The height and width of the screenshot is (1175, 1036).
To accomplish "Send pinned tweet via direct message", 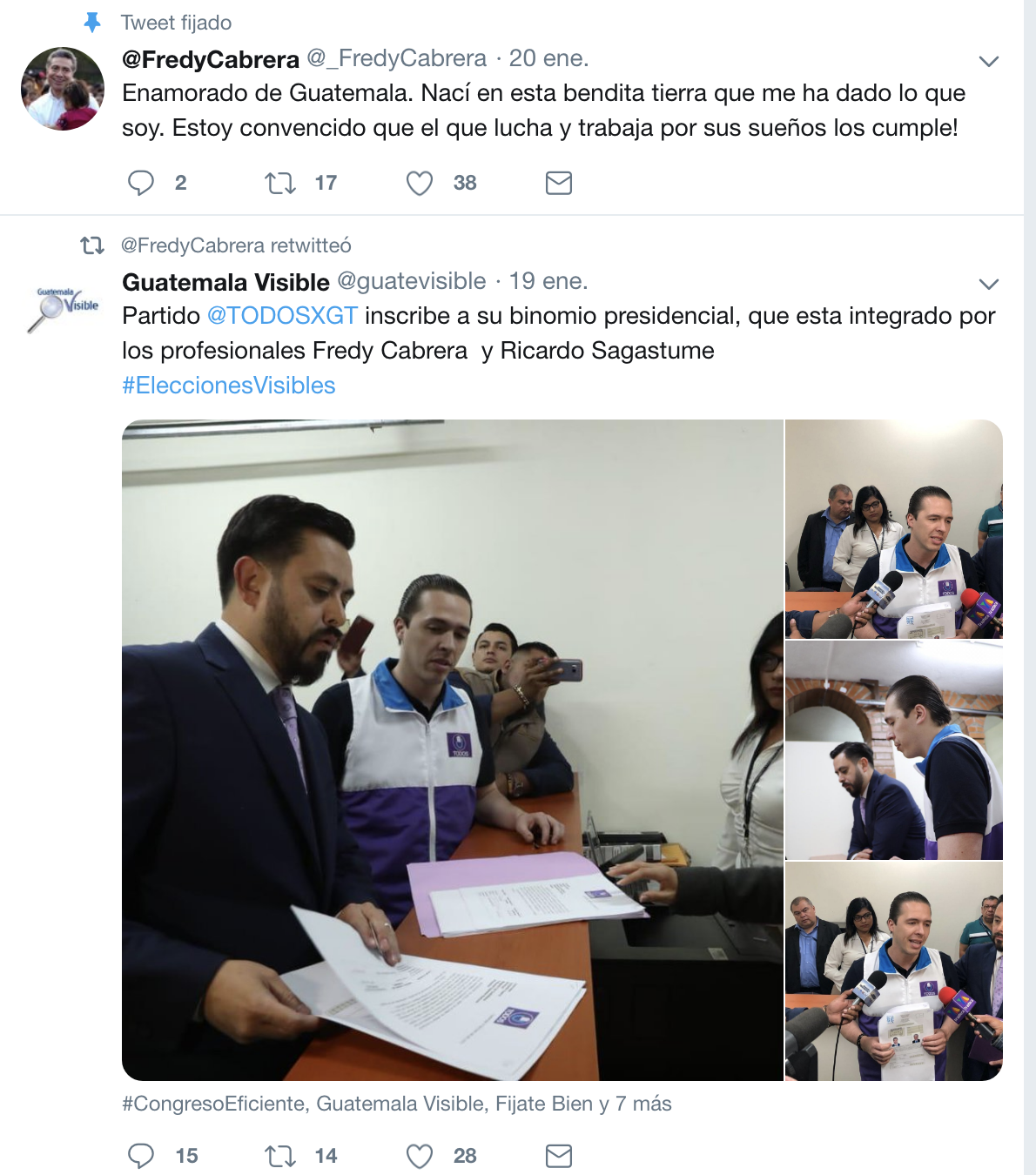I will [x=559, y=183].
